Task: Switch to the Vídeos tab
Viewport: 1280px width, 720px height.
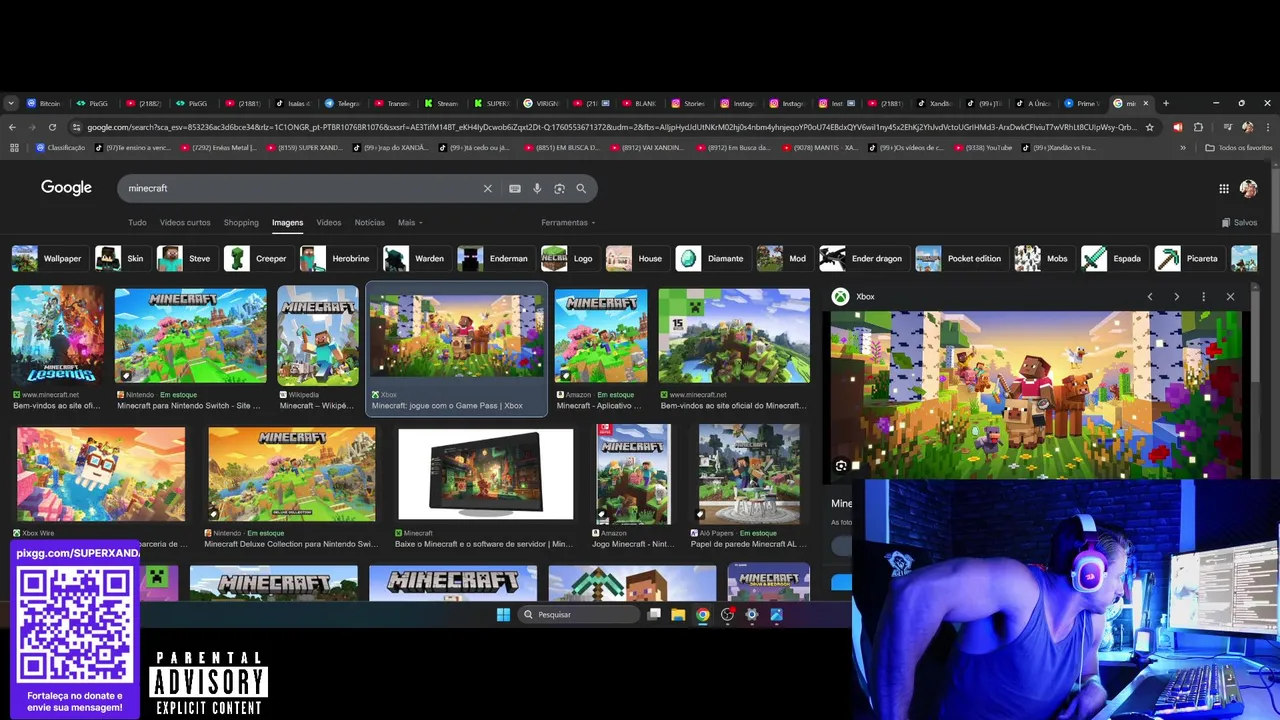Action: point(329,223)
